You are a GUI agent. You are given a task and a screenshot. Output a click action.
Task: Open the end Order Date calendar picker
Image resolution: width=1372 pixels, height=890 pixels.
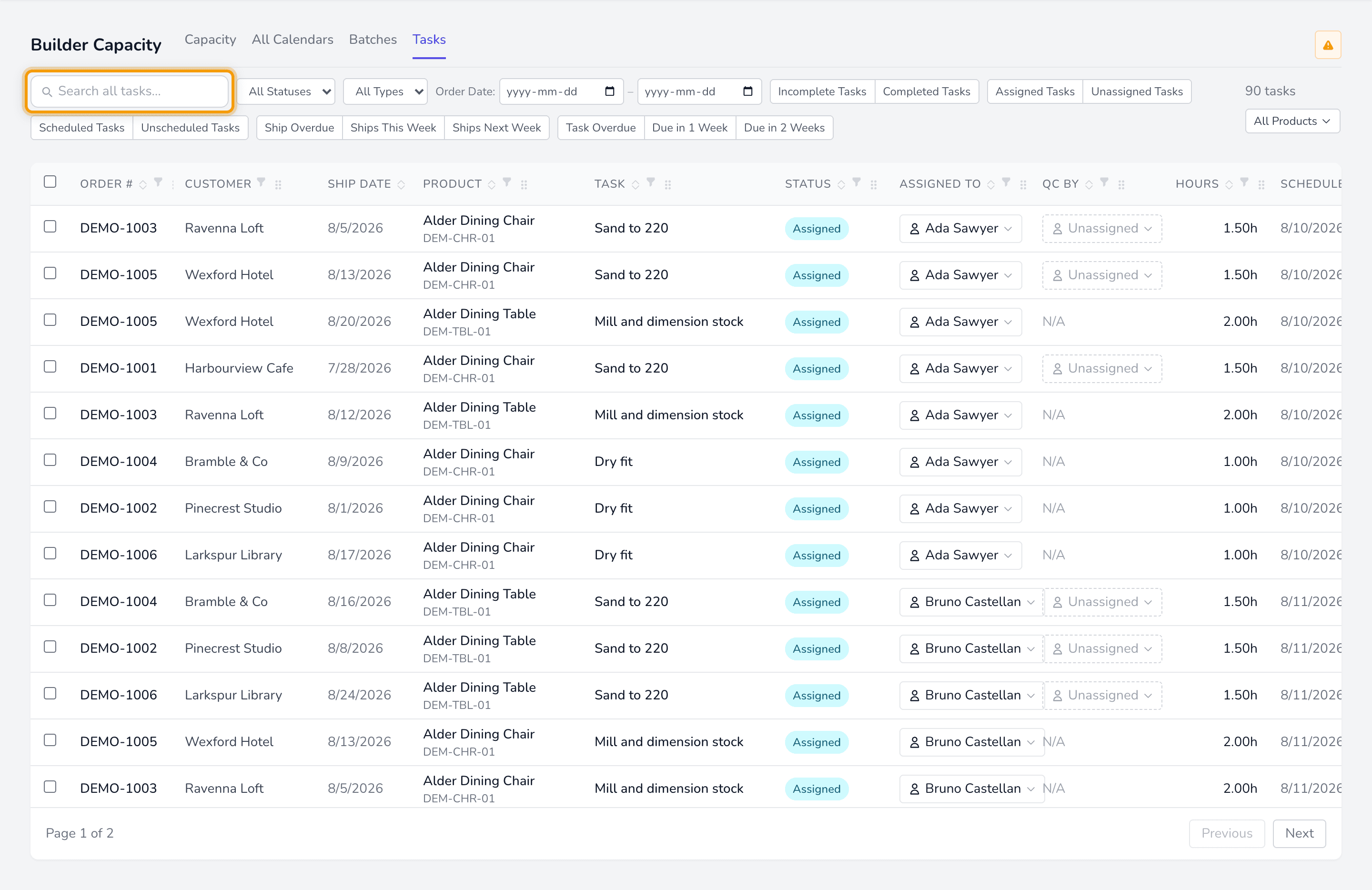tap(747, 91)
